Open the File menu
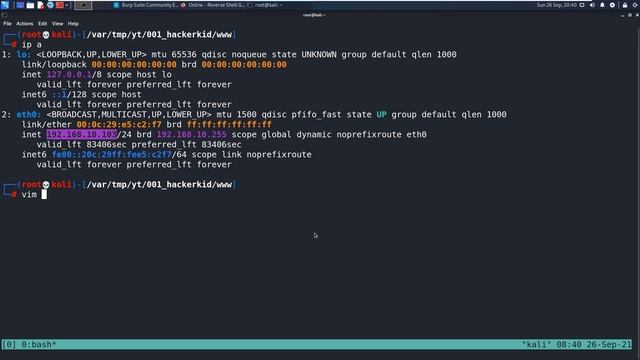 point(7,24)
